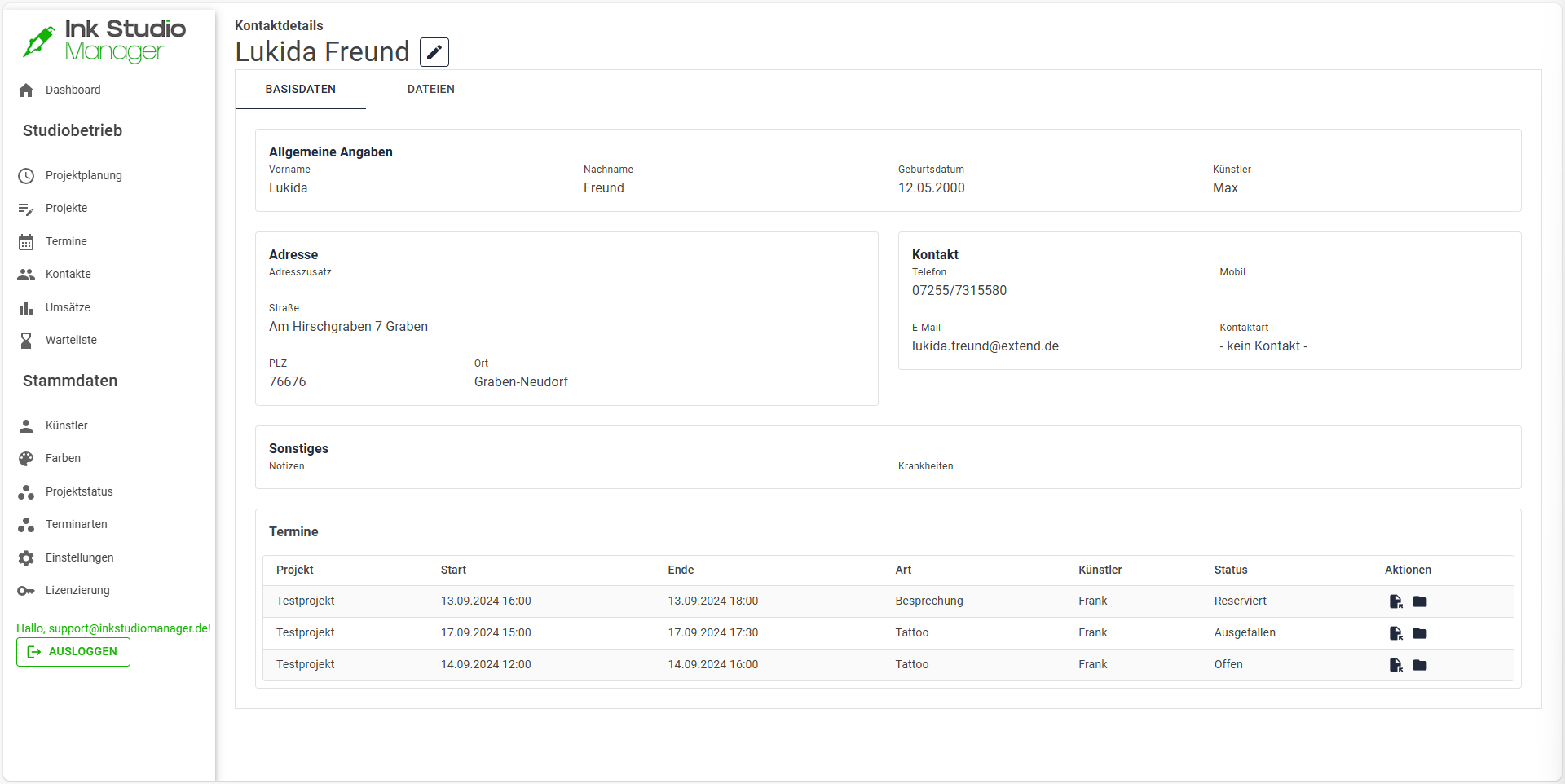Open Projektstatus from the sidebar
Screen dimensions: 1565x784
[79, 492]
